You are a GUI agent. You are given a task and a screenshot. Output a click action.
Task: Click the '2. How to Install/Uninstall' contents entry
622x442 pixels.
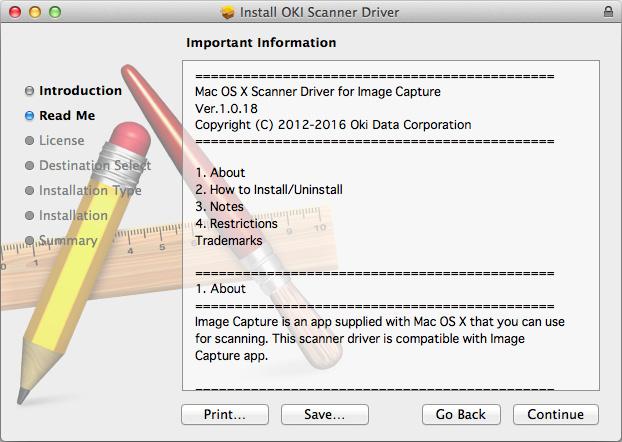(269, 189)
